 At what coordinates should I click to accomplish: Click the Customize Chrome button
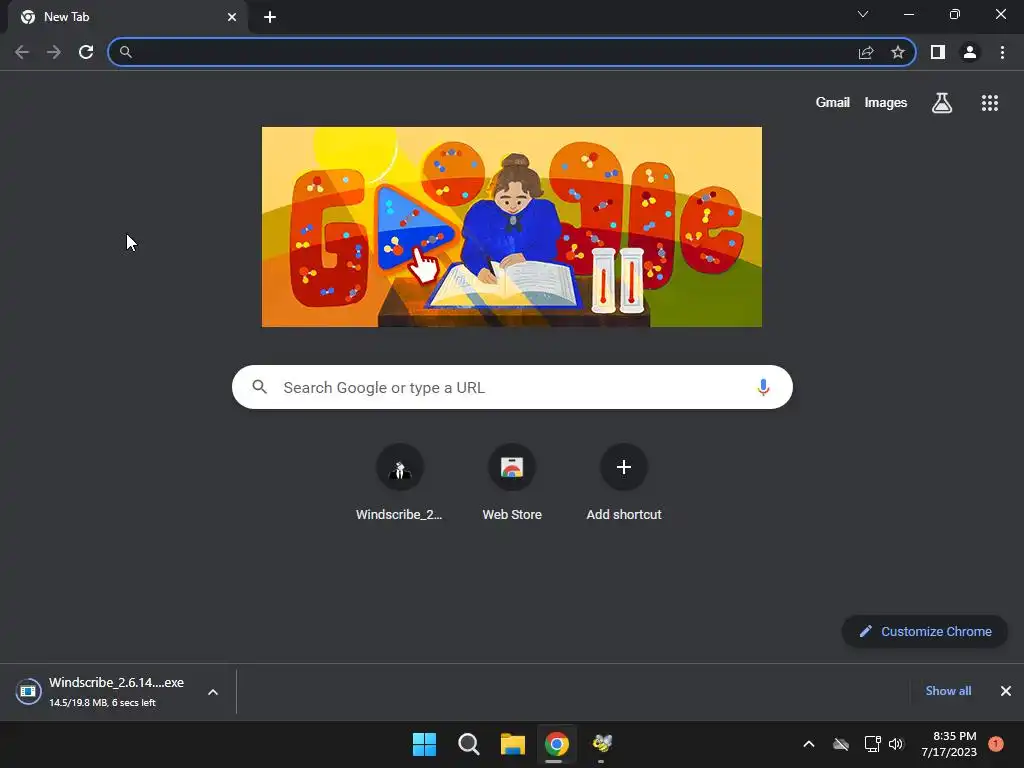(925, 632)
